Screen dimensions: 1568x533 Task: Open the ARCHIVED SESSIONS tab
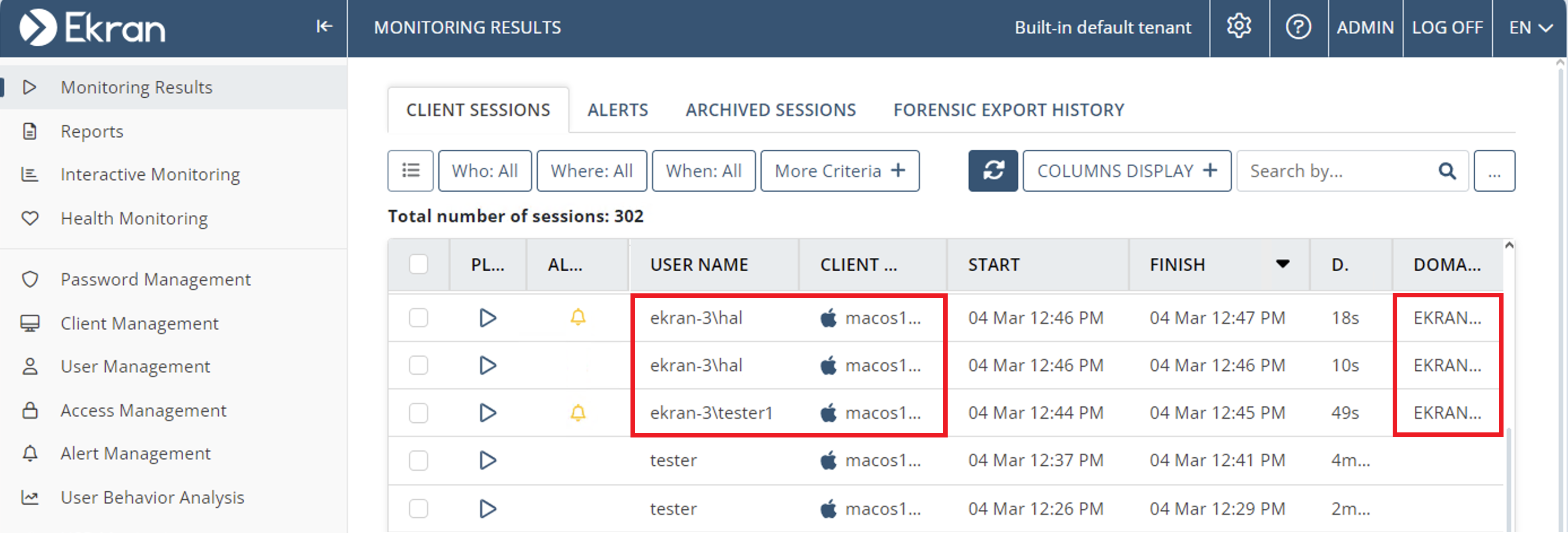770,110
